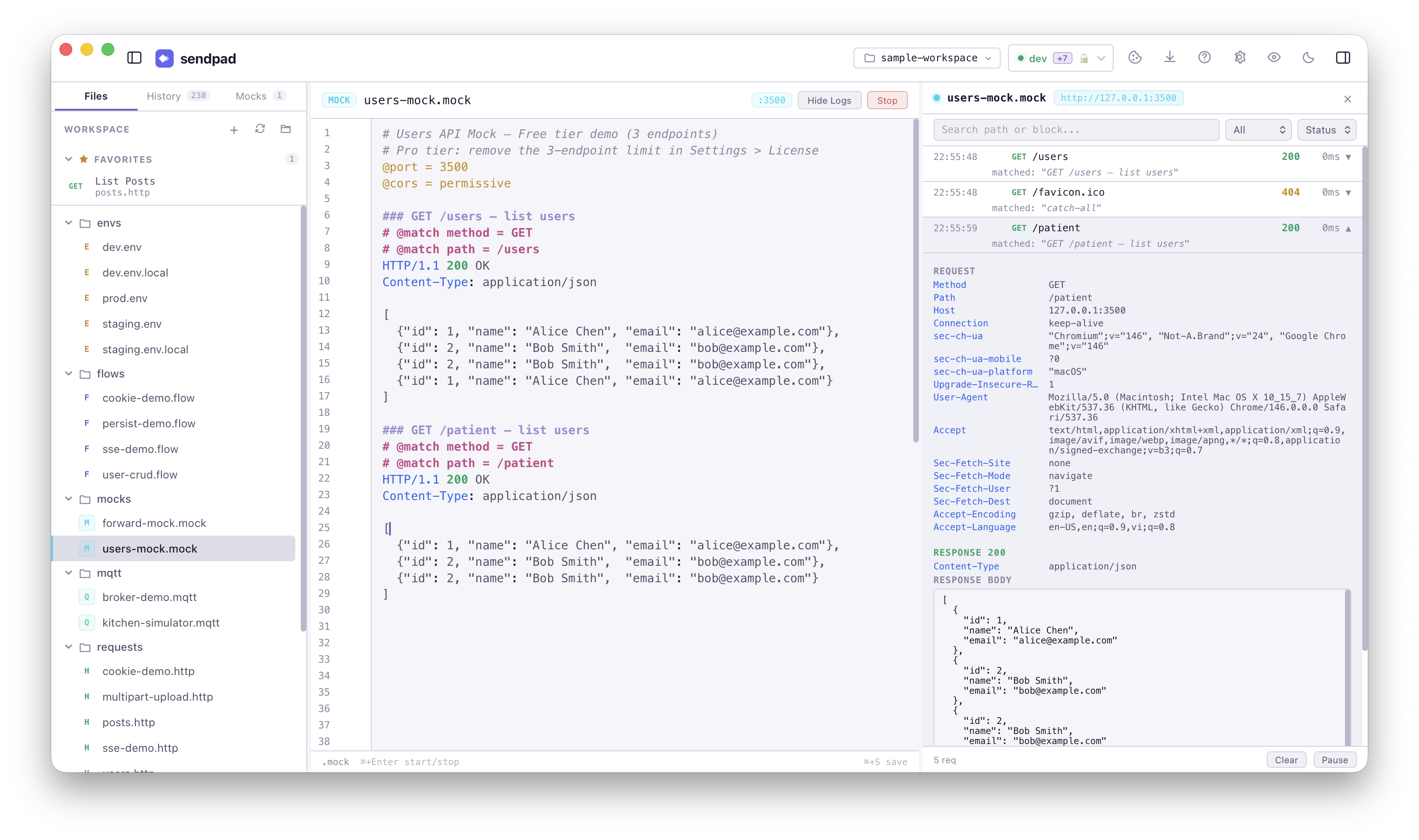Clear the request logs
This screenshot has width=1419, height=840.
pos(1286,760)
